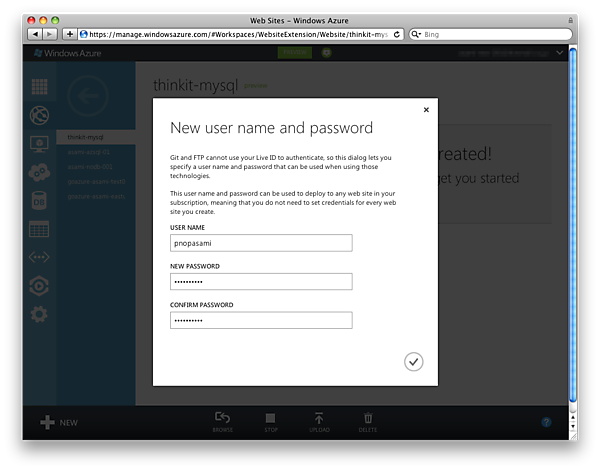Select thinkit-mysql in the site list
The width and height of the screenshot is (600, 471).
96,137
